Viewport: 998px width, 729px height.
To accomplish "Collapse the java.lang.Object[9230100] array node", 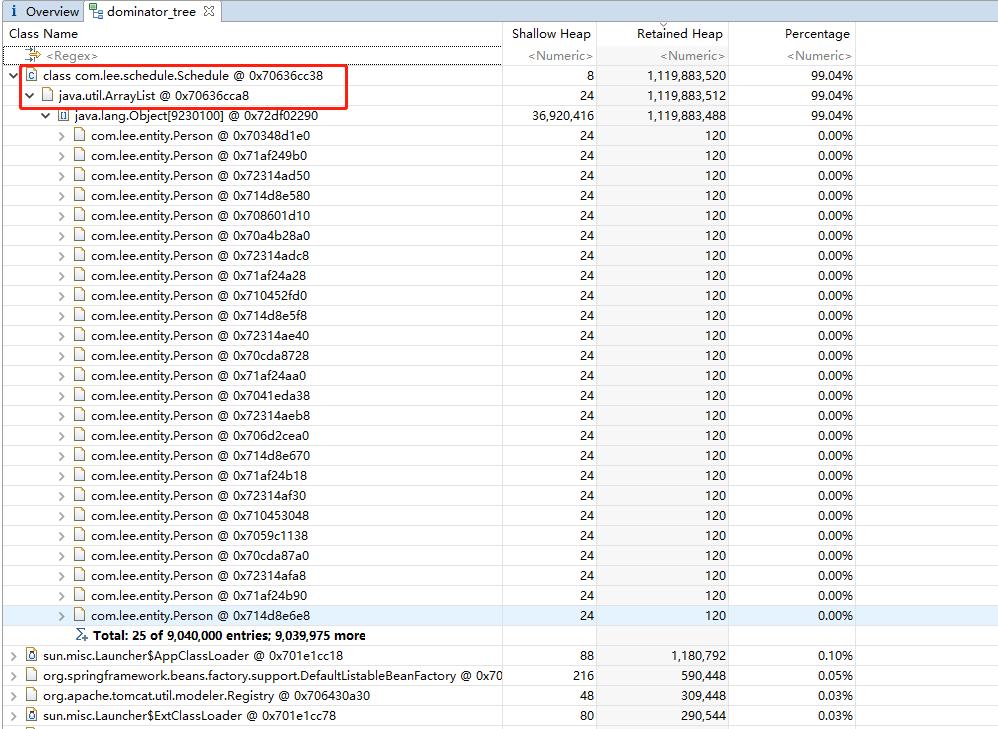I will click(44, 115).
